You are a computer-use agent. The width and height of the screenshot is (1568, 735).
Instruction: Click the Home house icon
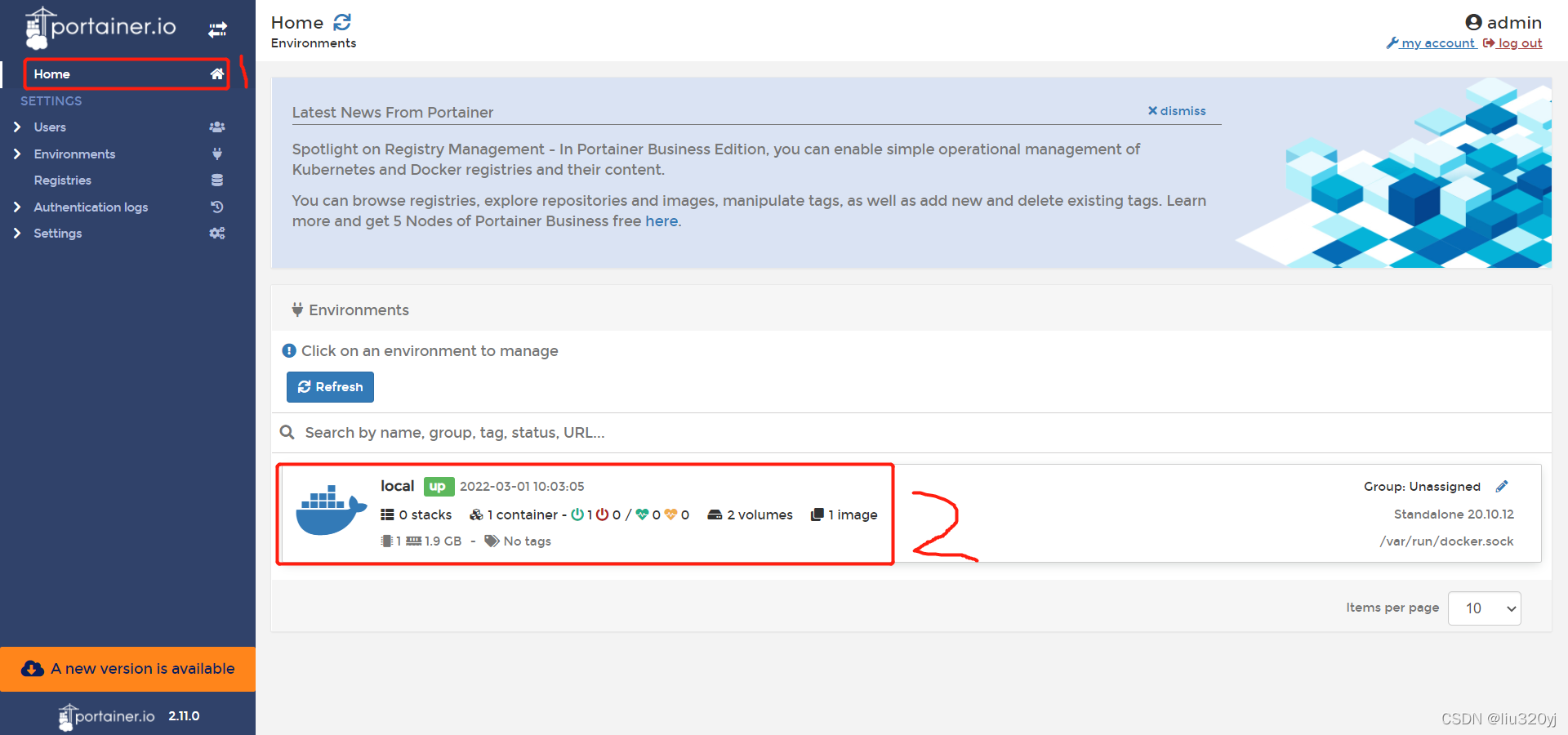point(217,74)
